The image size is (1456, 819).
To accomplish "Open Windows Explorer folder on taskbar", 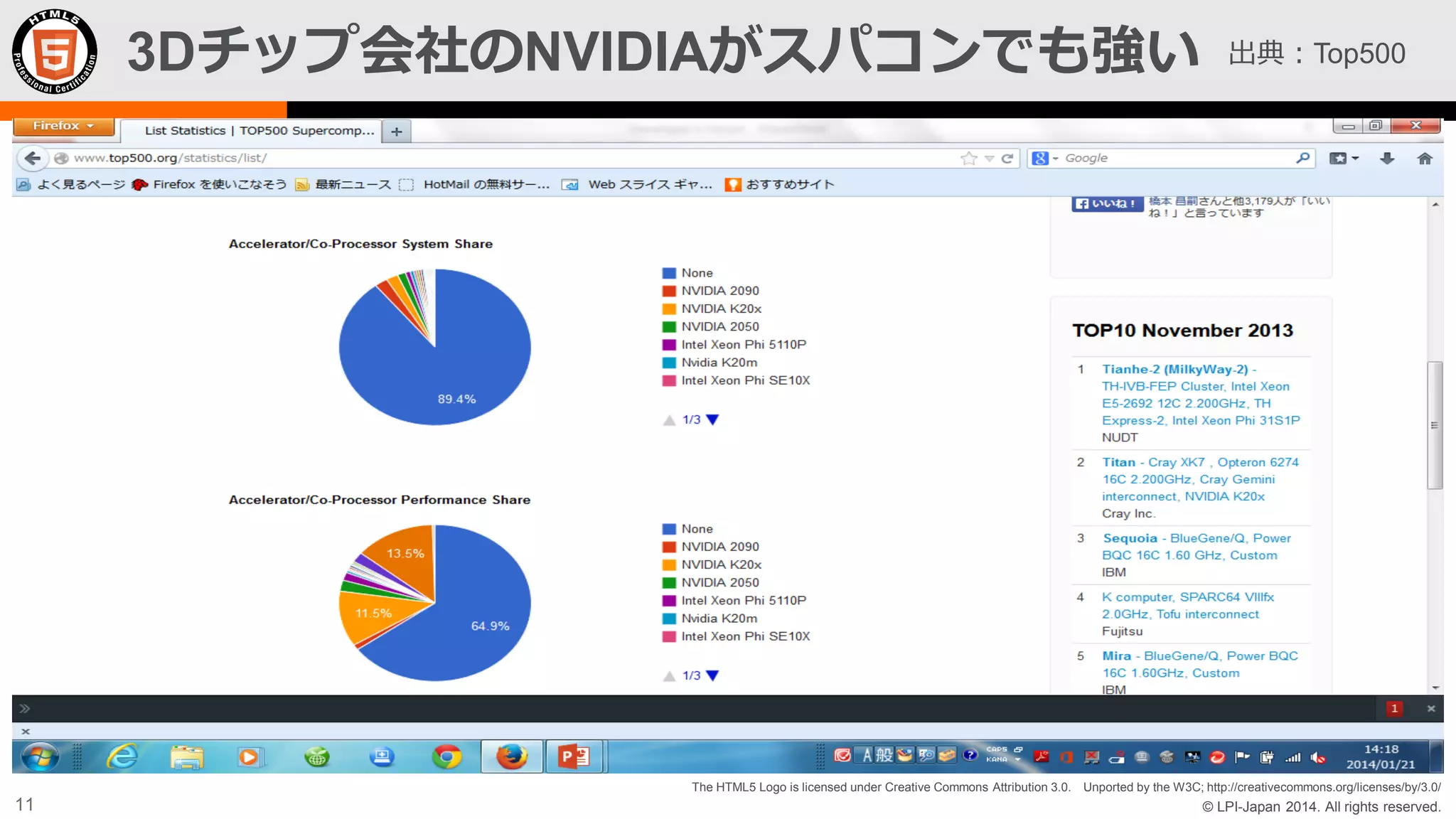I will coord(187,757).
